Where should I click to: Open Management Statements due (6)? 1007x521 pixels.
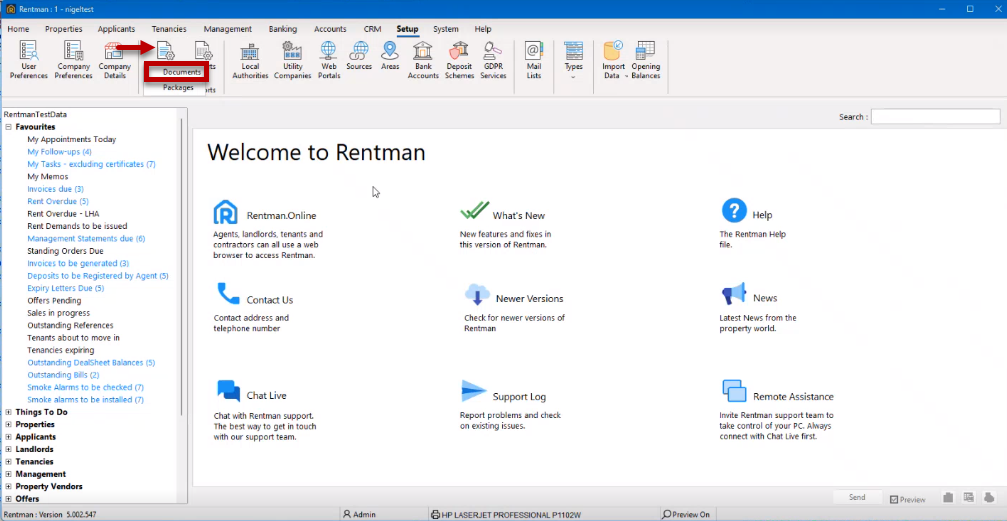click(x=86, y=238)
